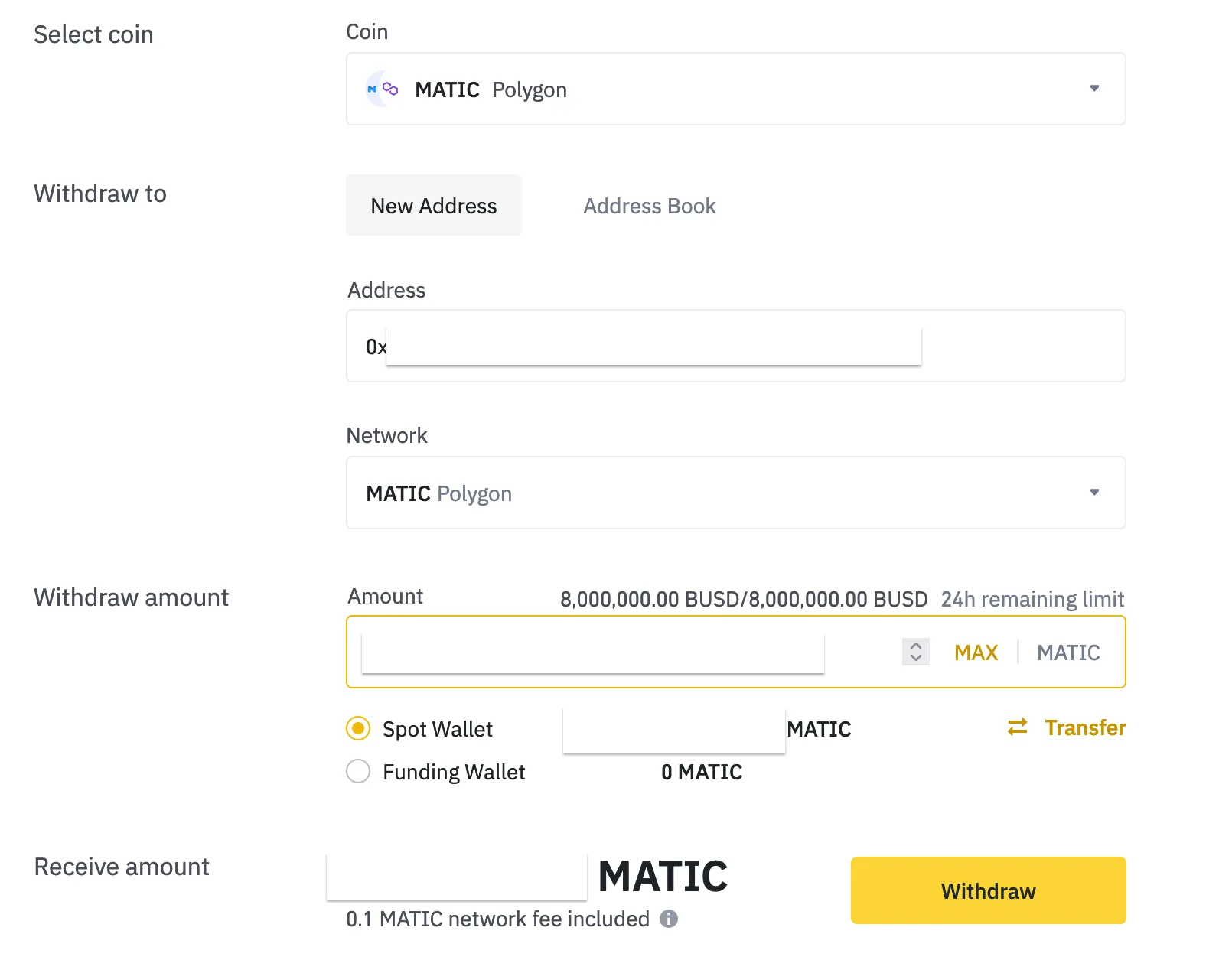
Task: Switch to the Address Book tab
Action: pyautogui.click(x=649, y=206)
